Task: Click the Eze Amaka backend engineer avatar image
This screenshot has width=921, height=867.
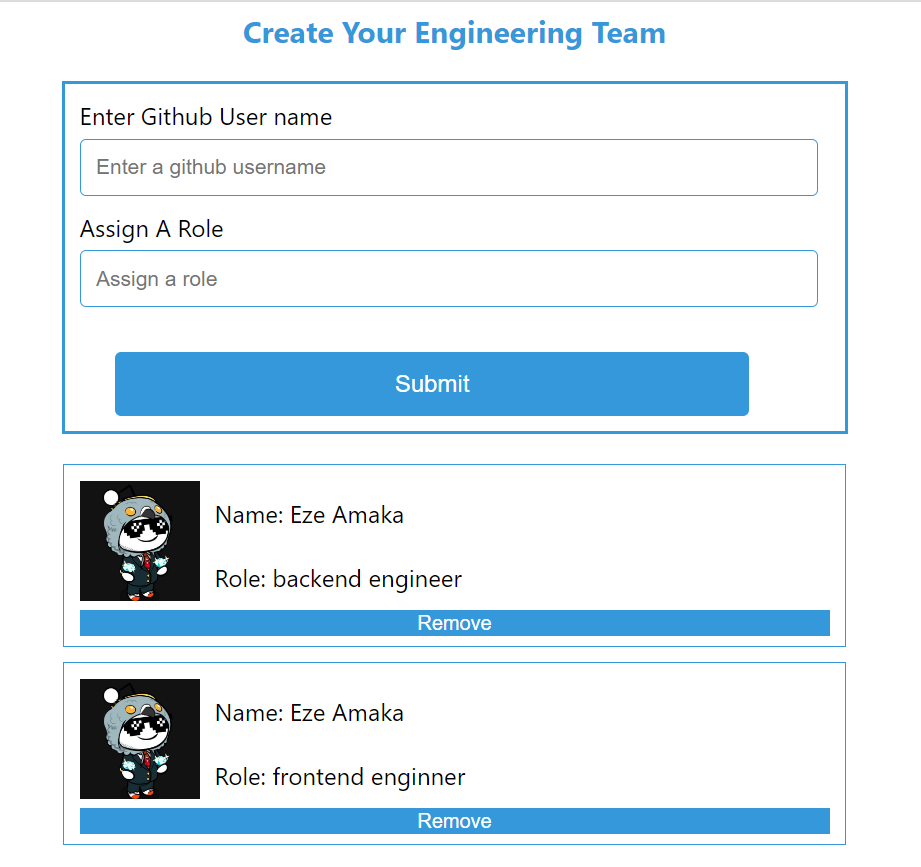Action: tap(139, 540)
